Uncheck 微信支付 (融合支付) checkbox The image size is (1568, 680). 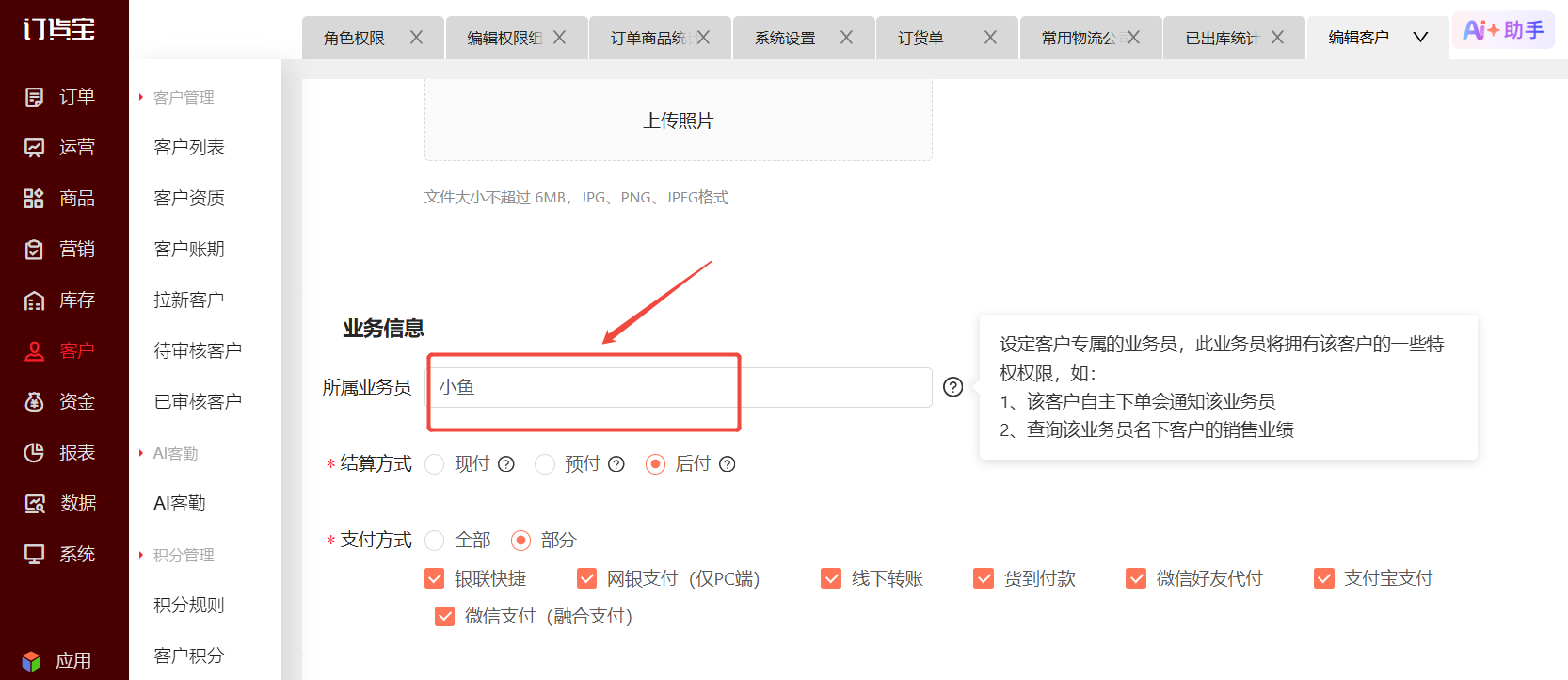click(x=445, y=616)
